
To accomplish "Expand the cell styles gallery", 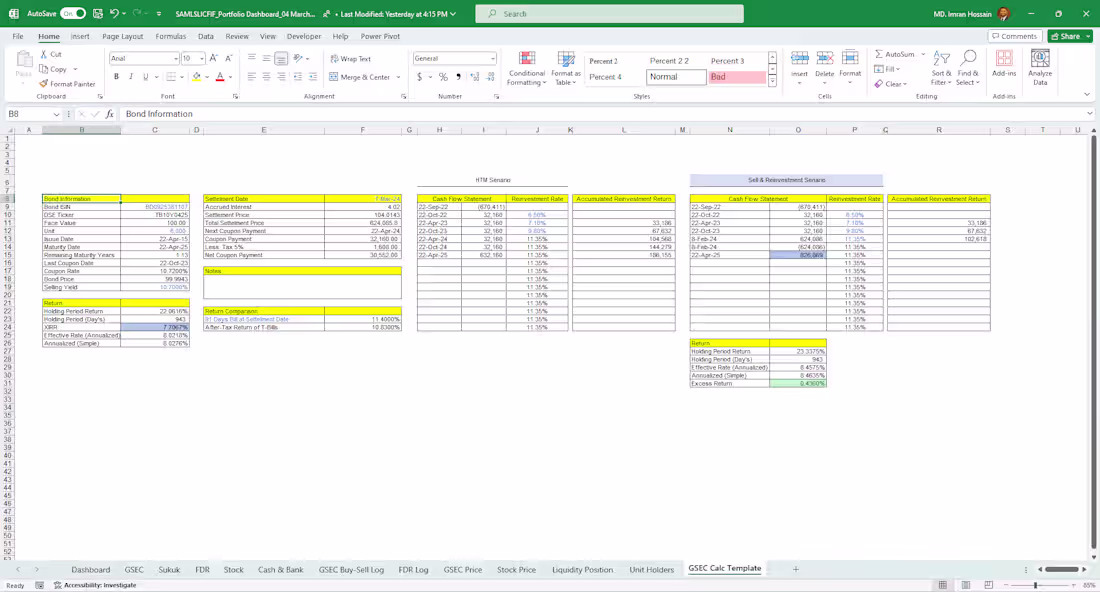I will click(772, 81).
